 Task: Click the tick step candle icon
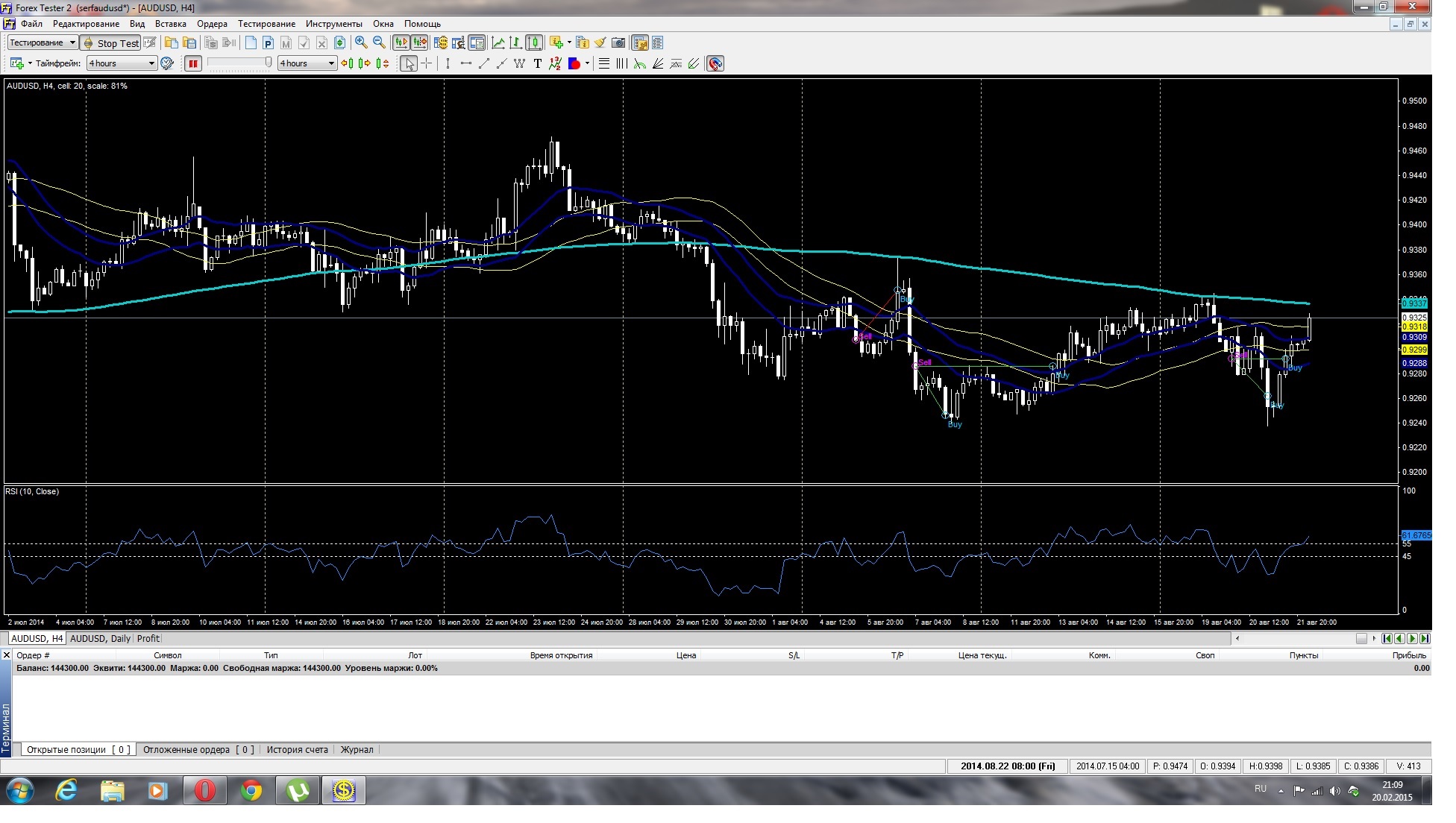point(383,63)
